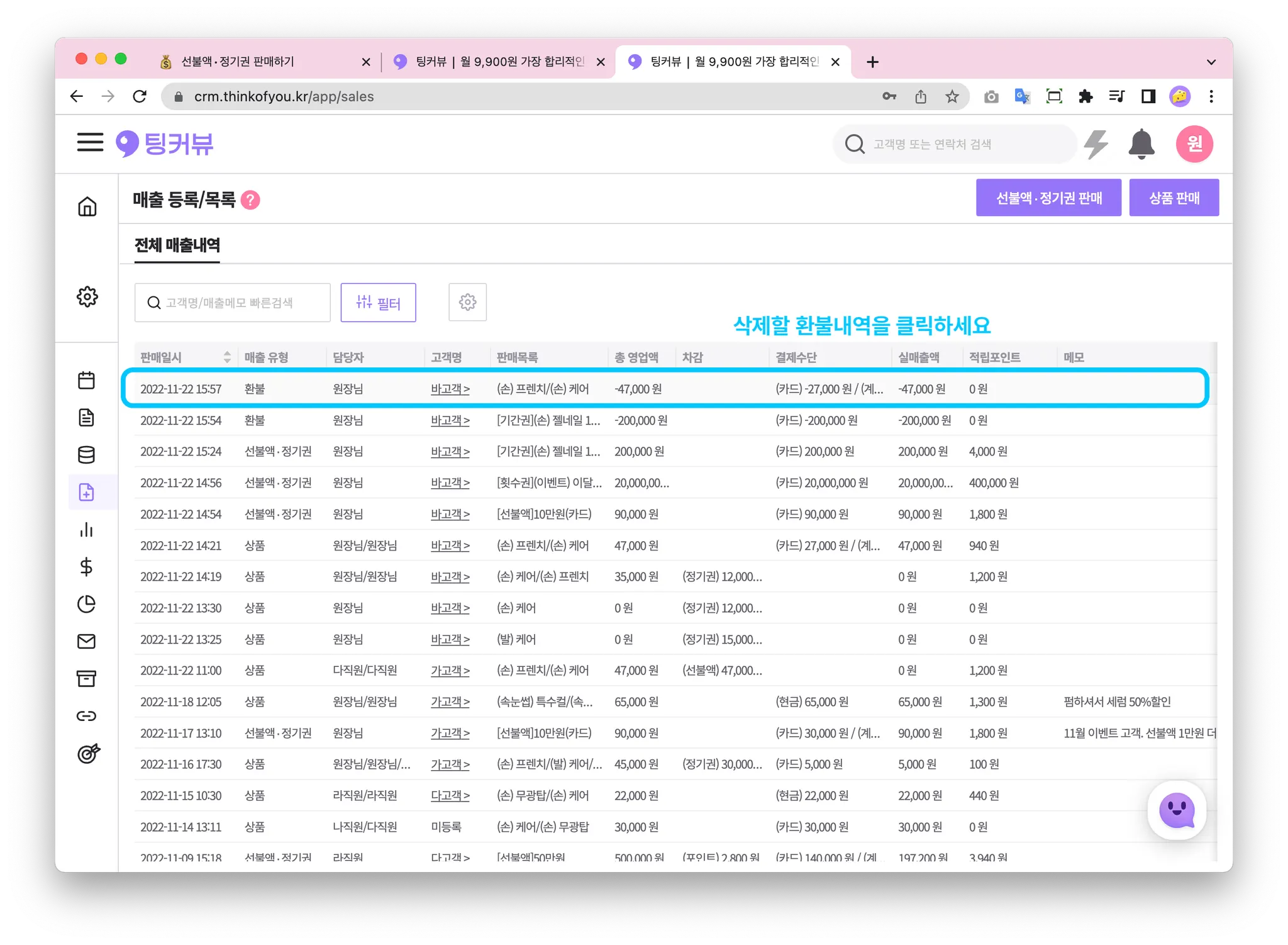Open the hamburger menu icon
This screenshot has height=945, width=1288.
[90, 142]
